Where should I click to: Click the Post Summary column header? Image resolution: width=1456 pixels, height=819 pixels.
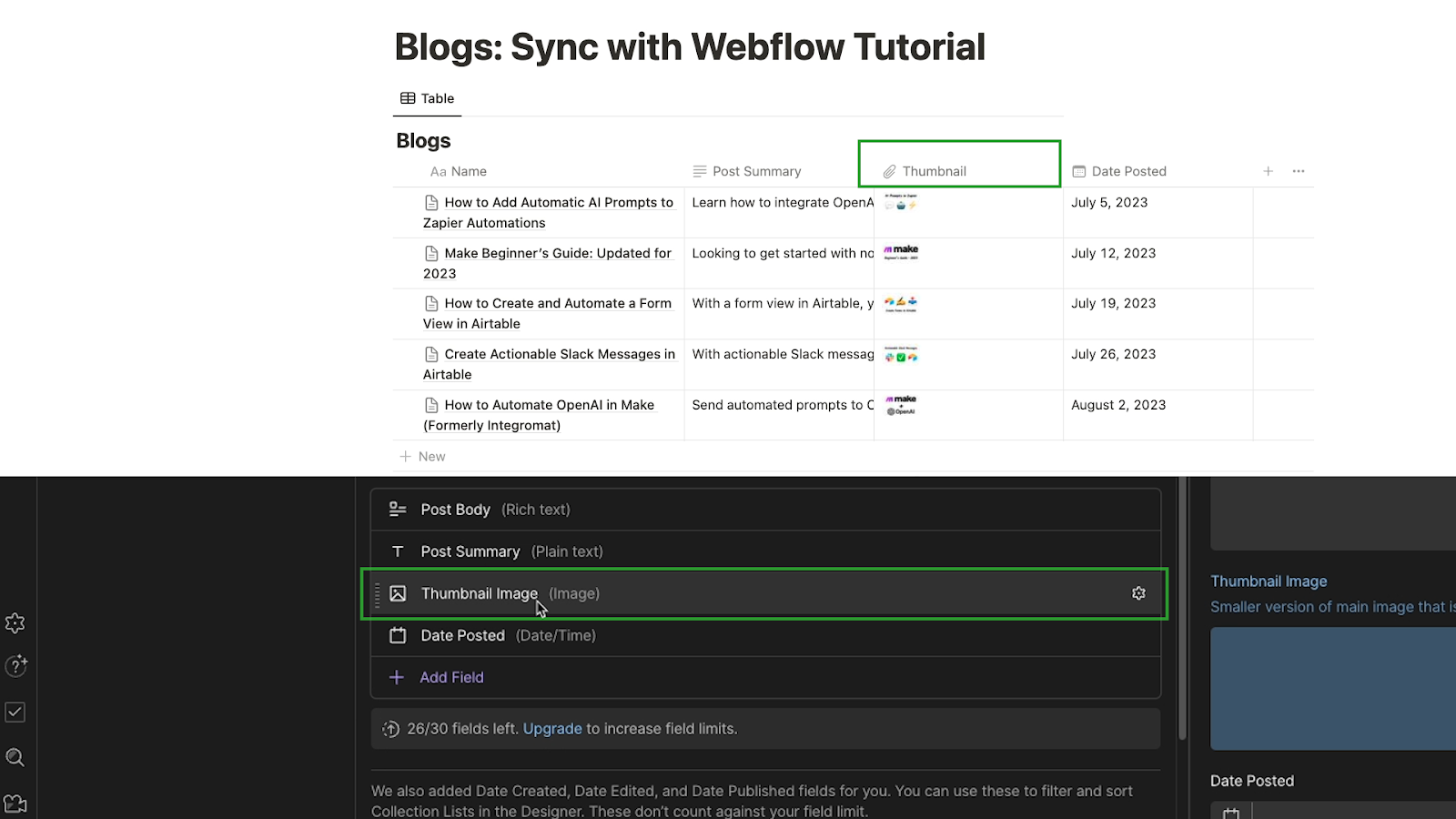click(747, 171)
